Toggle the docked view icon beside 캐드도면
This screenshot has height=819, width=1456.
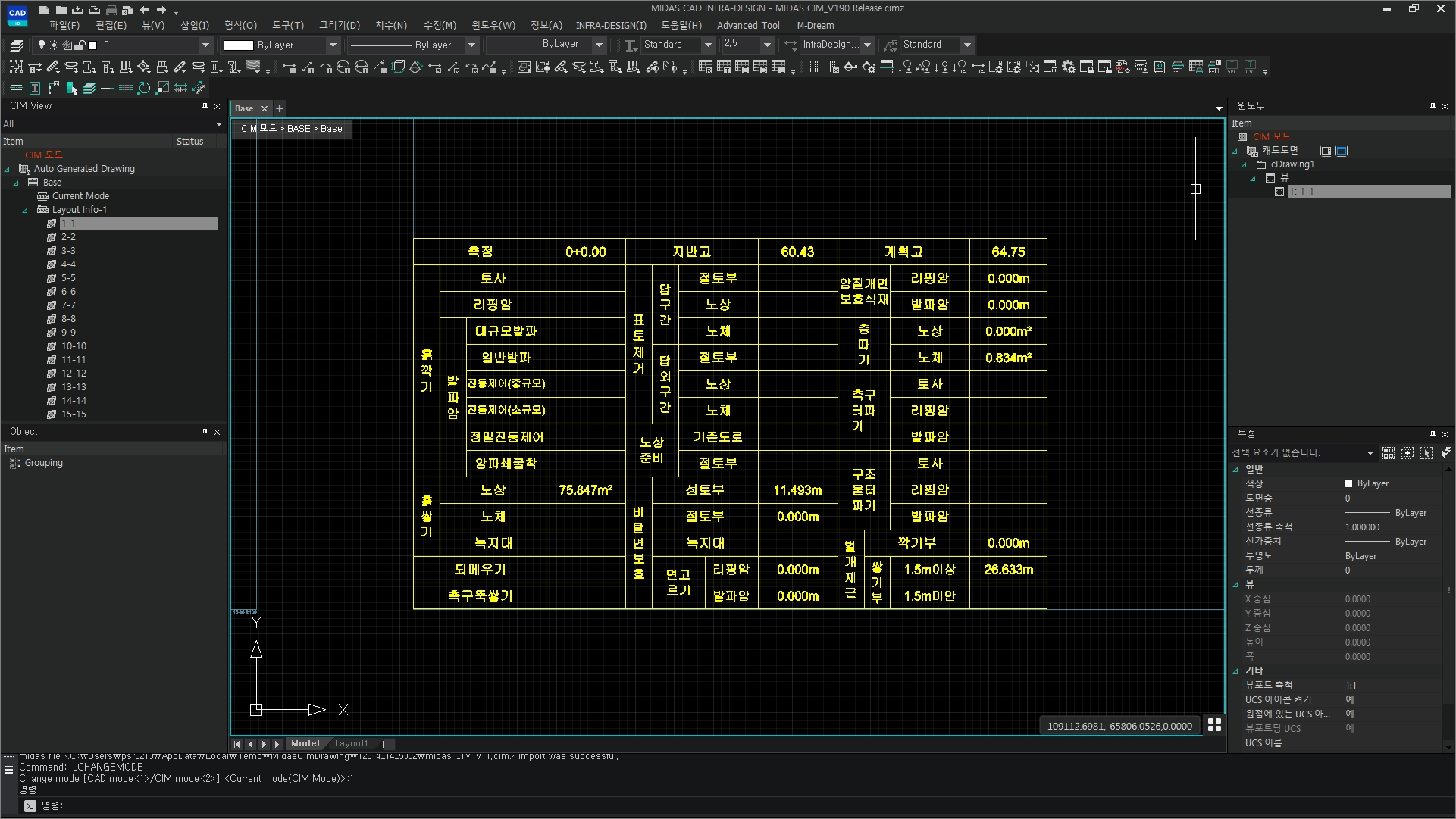pyautogui.click(x=1326, y=151)
